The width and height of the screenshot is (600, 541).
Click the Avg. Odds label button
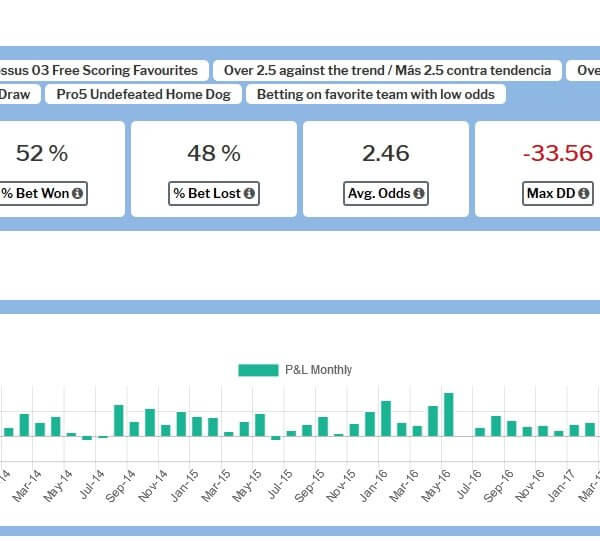pos(387,194)
